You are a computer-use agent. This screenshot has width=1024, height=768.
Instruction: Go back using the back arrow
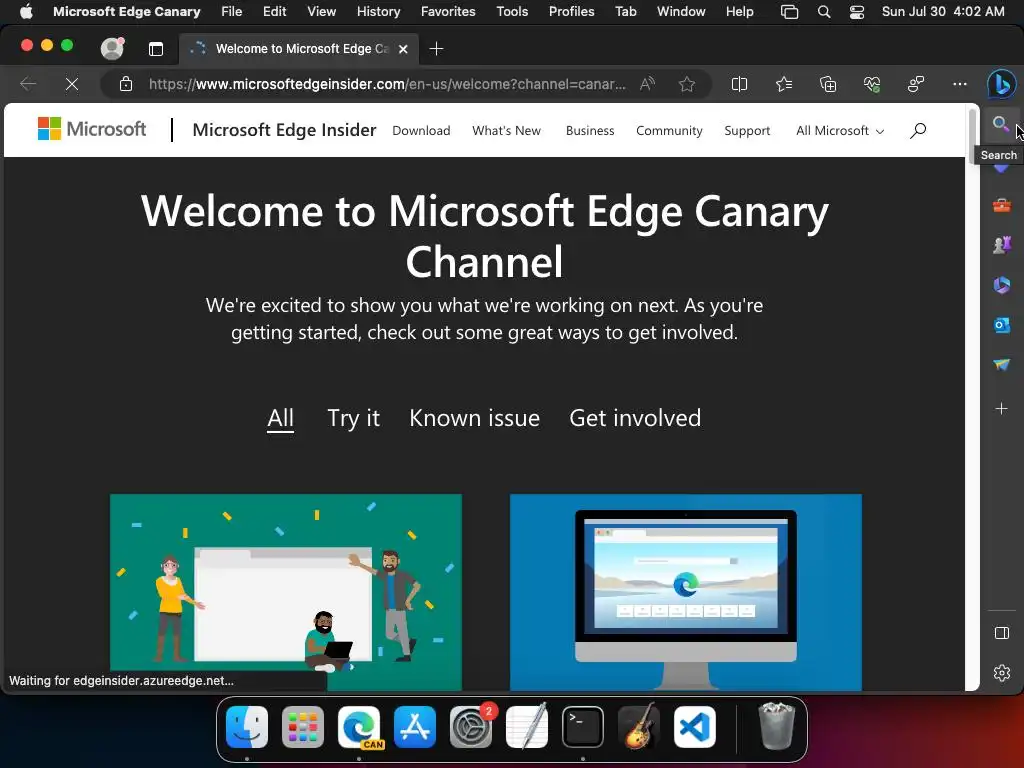click(28, 84)
